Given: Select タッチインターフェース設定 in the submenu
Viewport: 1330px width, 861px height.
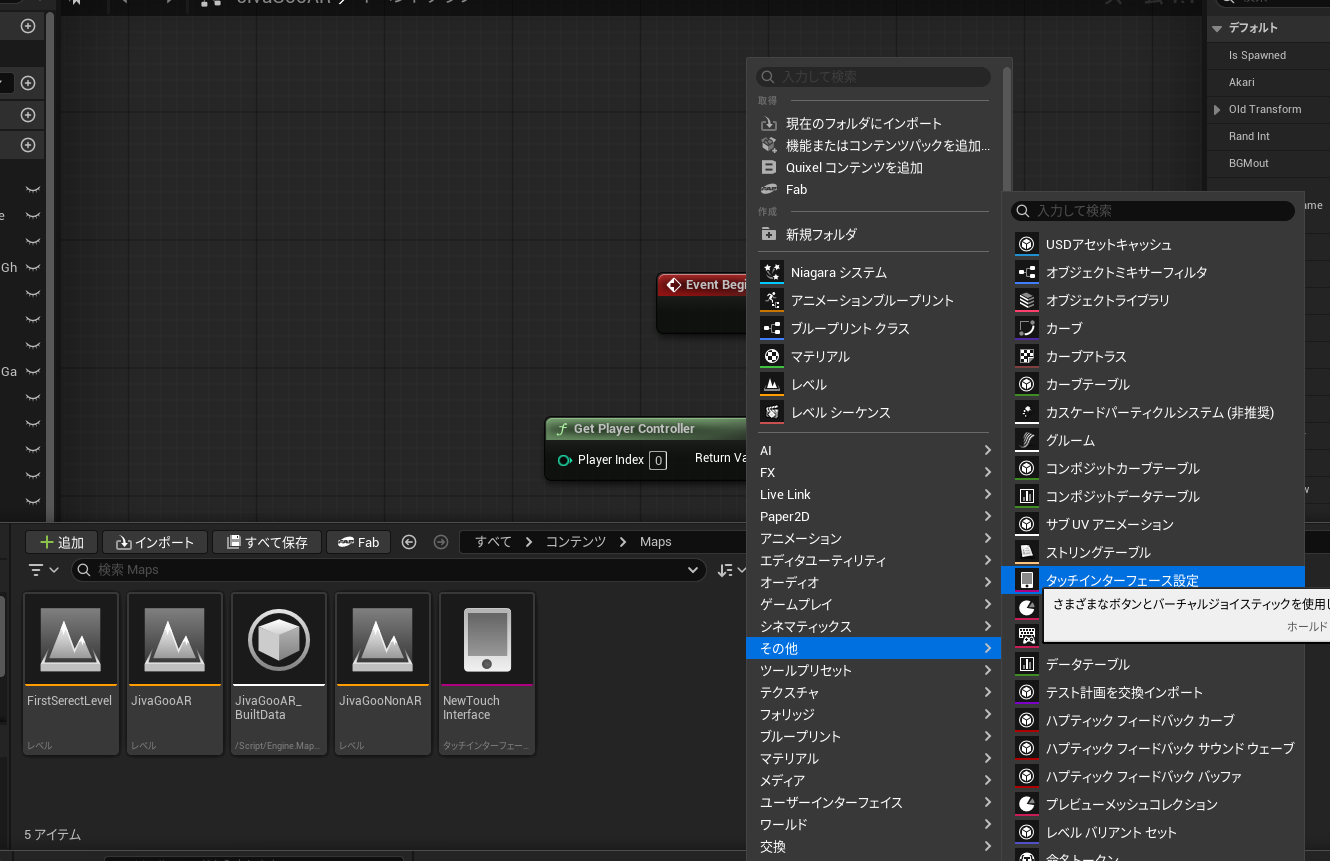Looking at the screenshot, I should pos(1121,580).
